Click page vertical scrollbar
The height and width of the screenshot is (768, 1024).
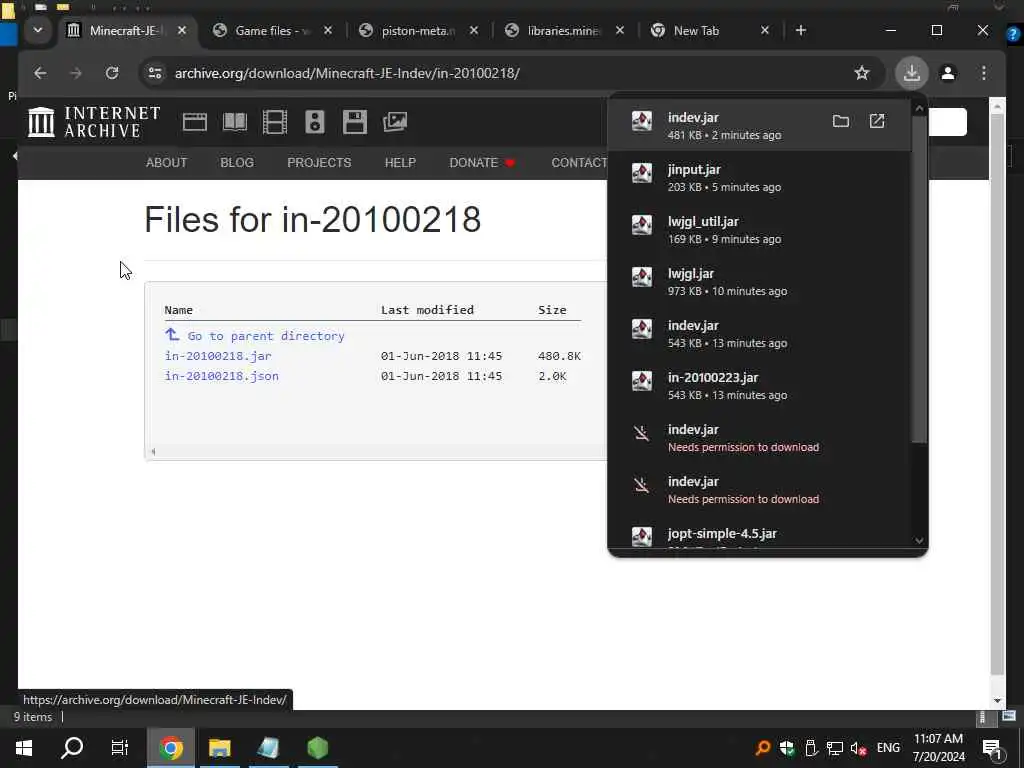(x=997, y=394)
